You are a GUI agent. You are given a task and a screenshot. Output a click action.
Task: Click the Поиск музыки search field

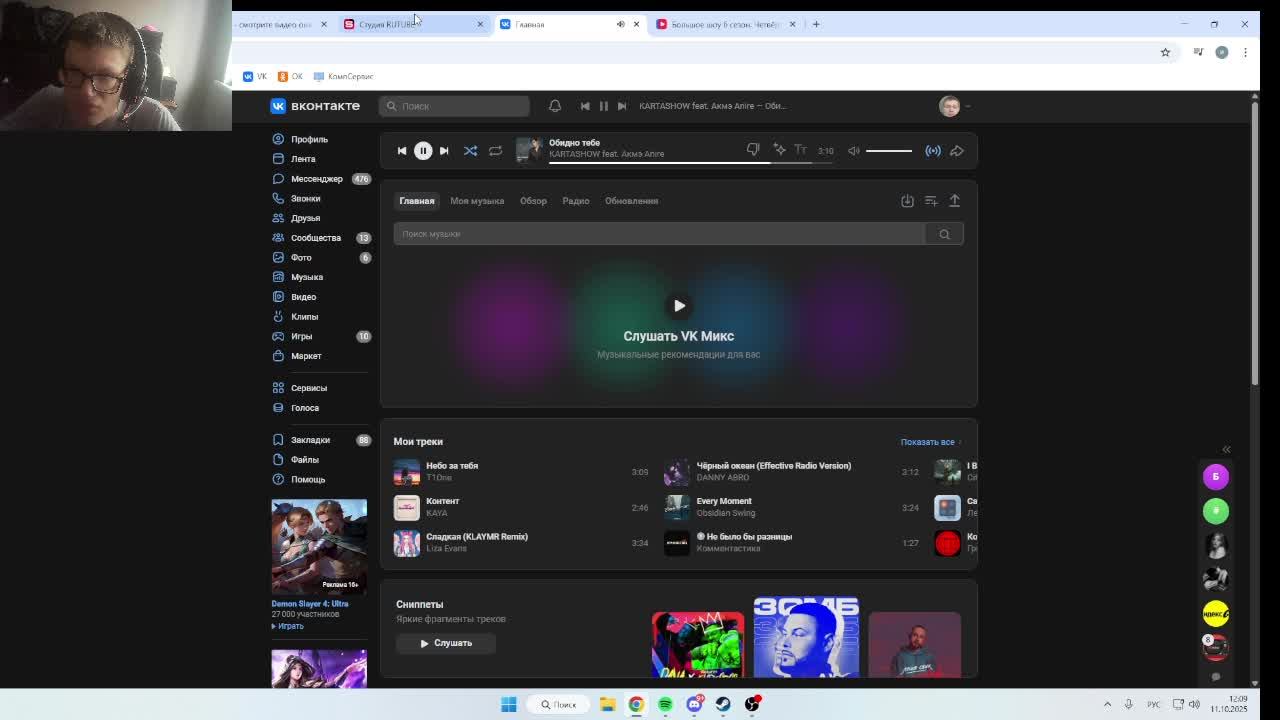[x=659, y=234]
